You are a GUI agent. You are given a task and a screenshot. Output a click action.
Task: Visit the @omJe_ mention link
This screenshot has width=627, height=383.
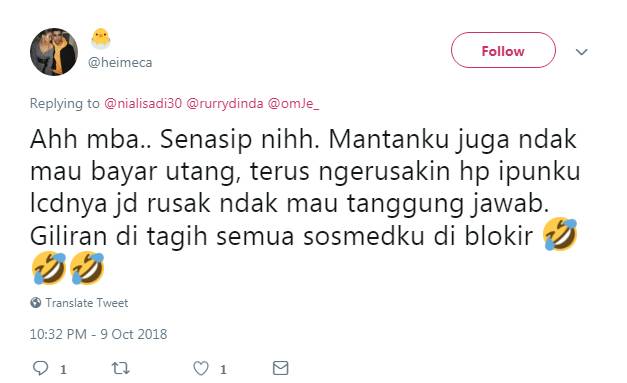click(293, 104)
